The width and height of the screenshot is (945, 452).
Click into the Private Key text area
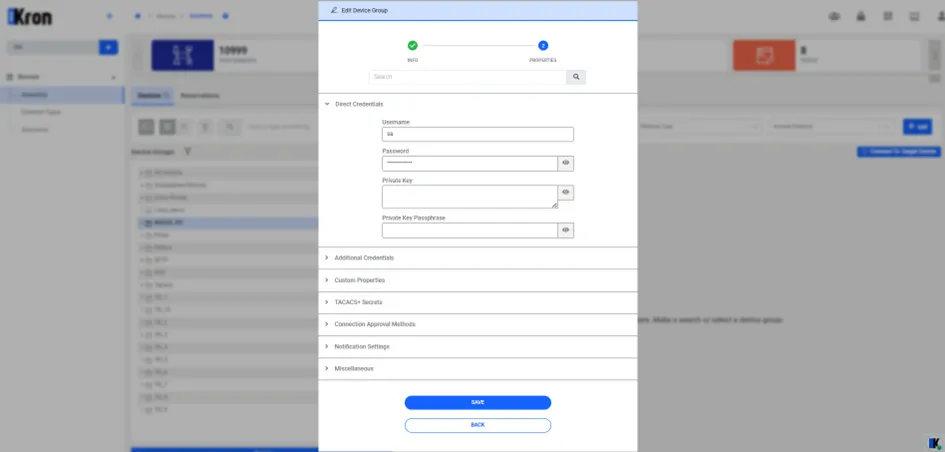pyautogui.click(x=470, y=196)
